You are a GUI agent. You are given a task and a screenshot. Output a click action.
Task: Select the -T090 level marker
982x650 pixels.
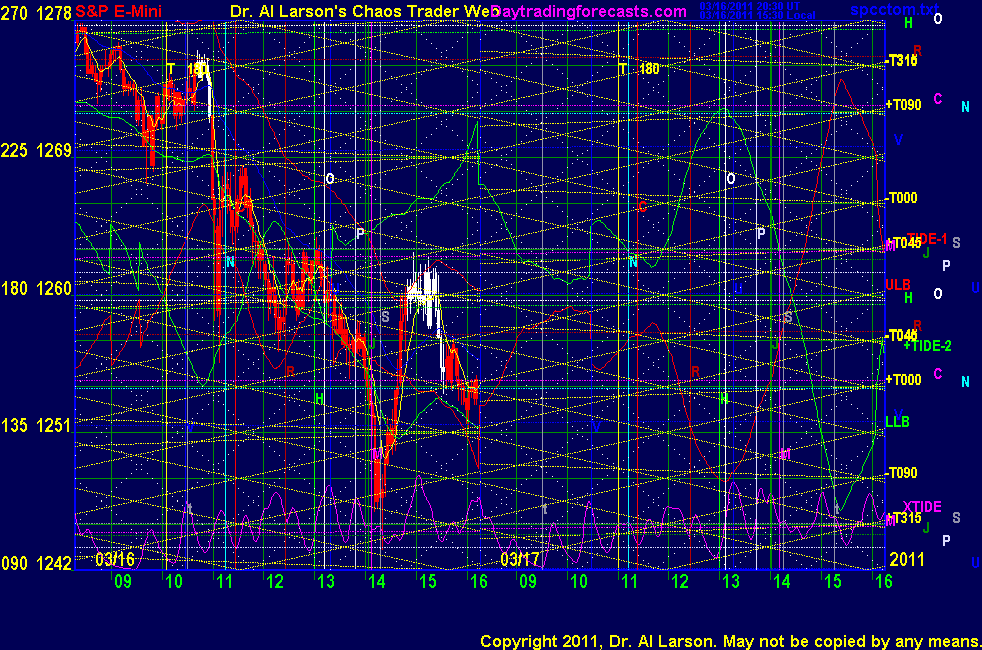(x=901, y=472)
